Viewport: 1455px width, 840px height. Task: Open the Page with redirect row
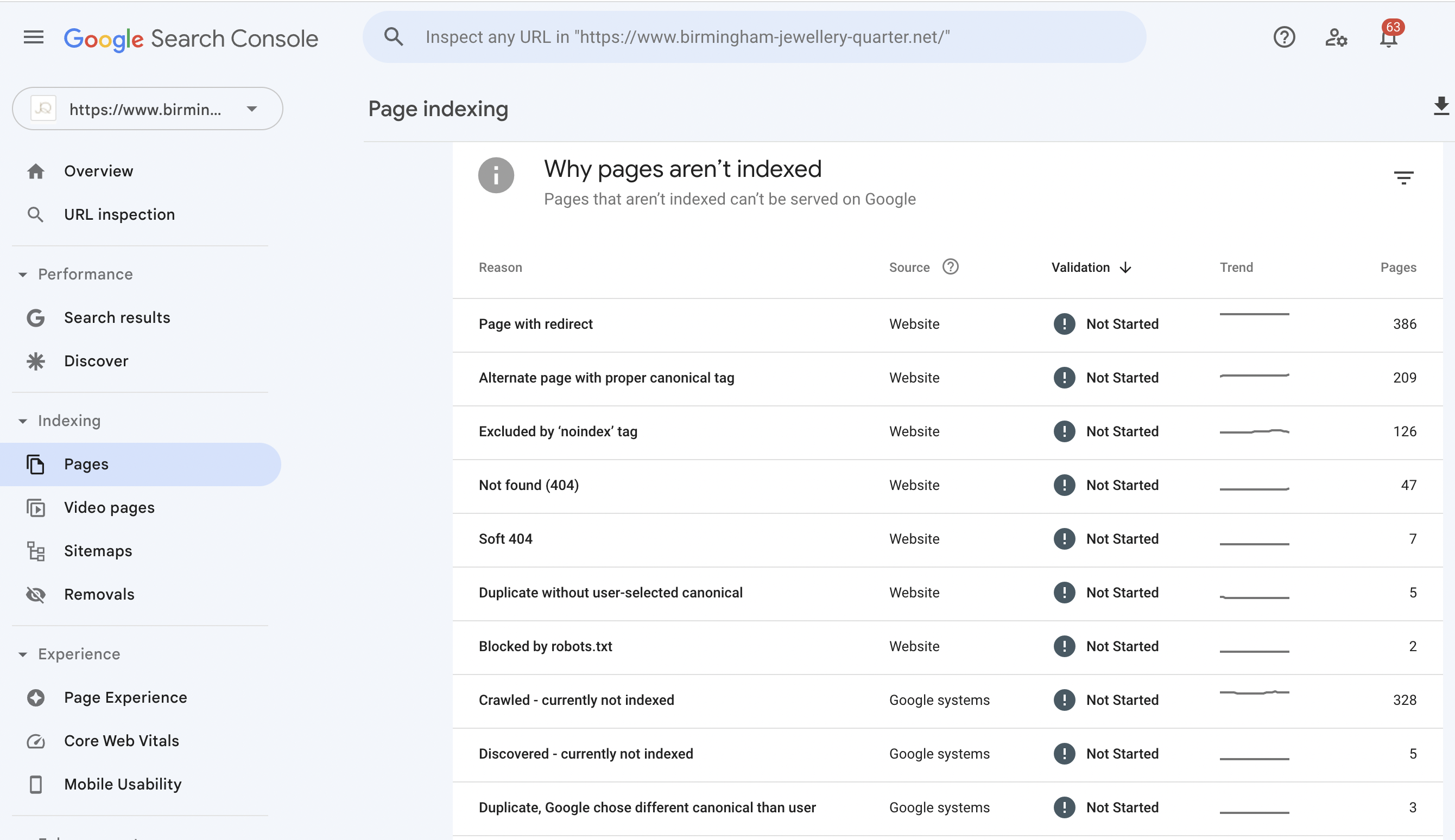click(947, 324)
